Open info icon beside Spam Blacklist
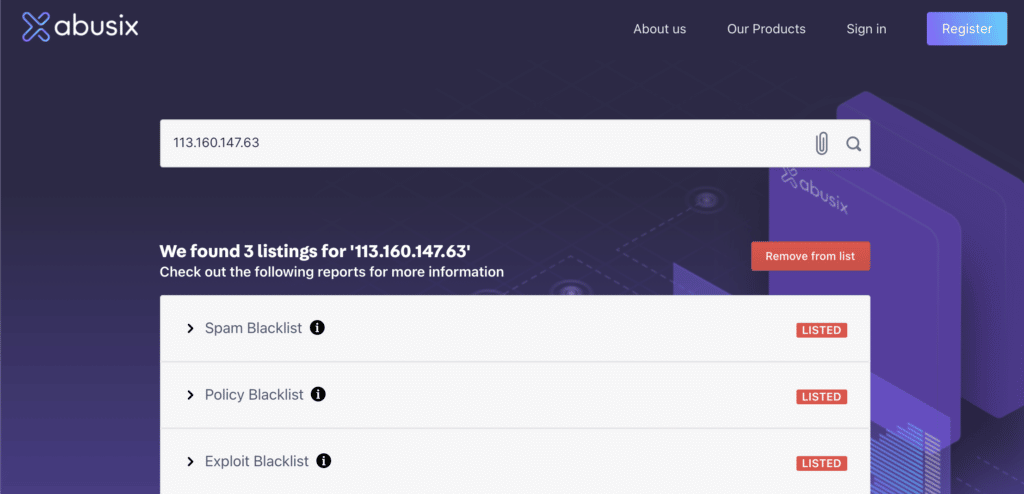Screen dimensions: 1024x494 [317, 327]
